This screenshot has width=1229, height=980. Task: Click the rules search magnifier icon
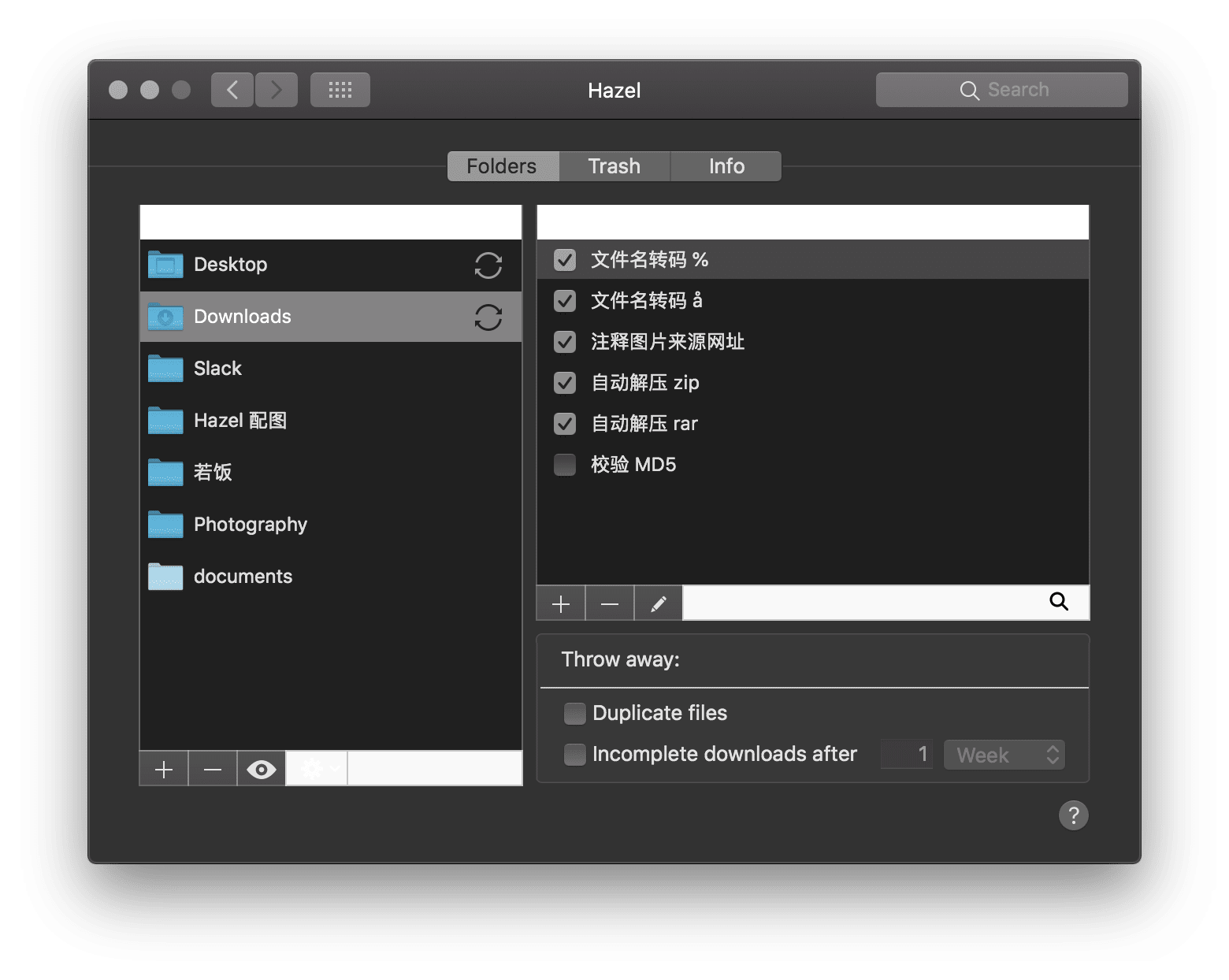(x=1059, y=603)
